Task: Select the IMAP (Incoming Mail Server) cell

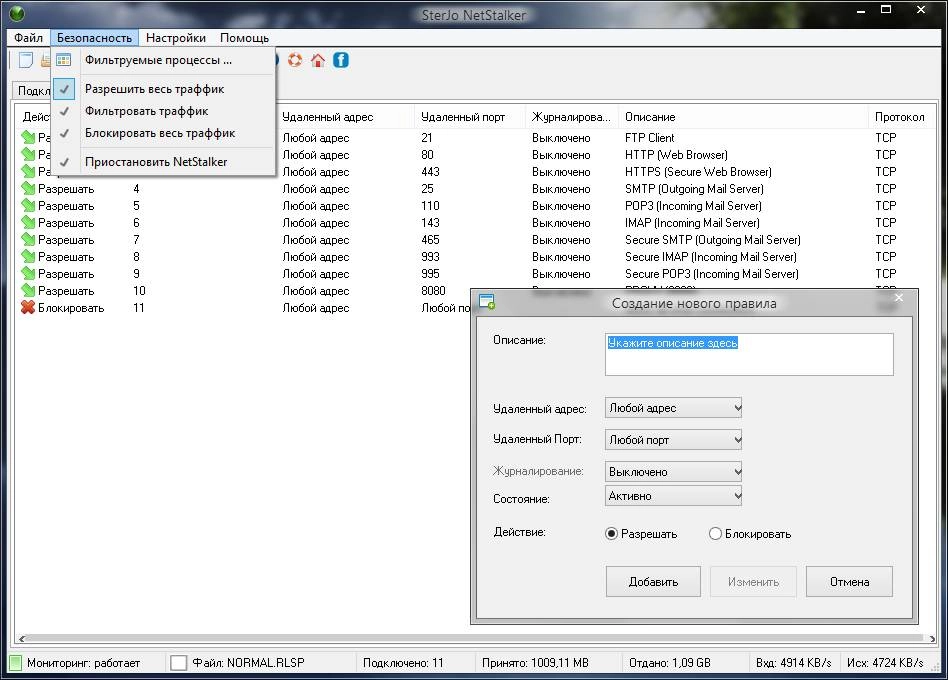Action: [692, 222]
